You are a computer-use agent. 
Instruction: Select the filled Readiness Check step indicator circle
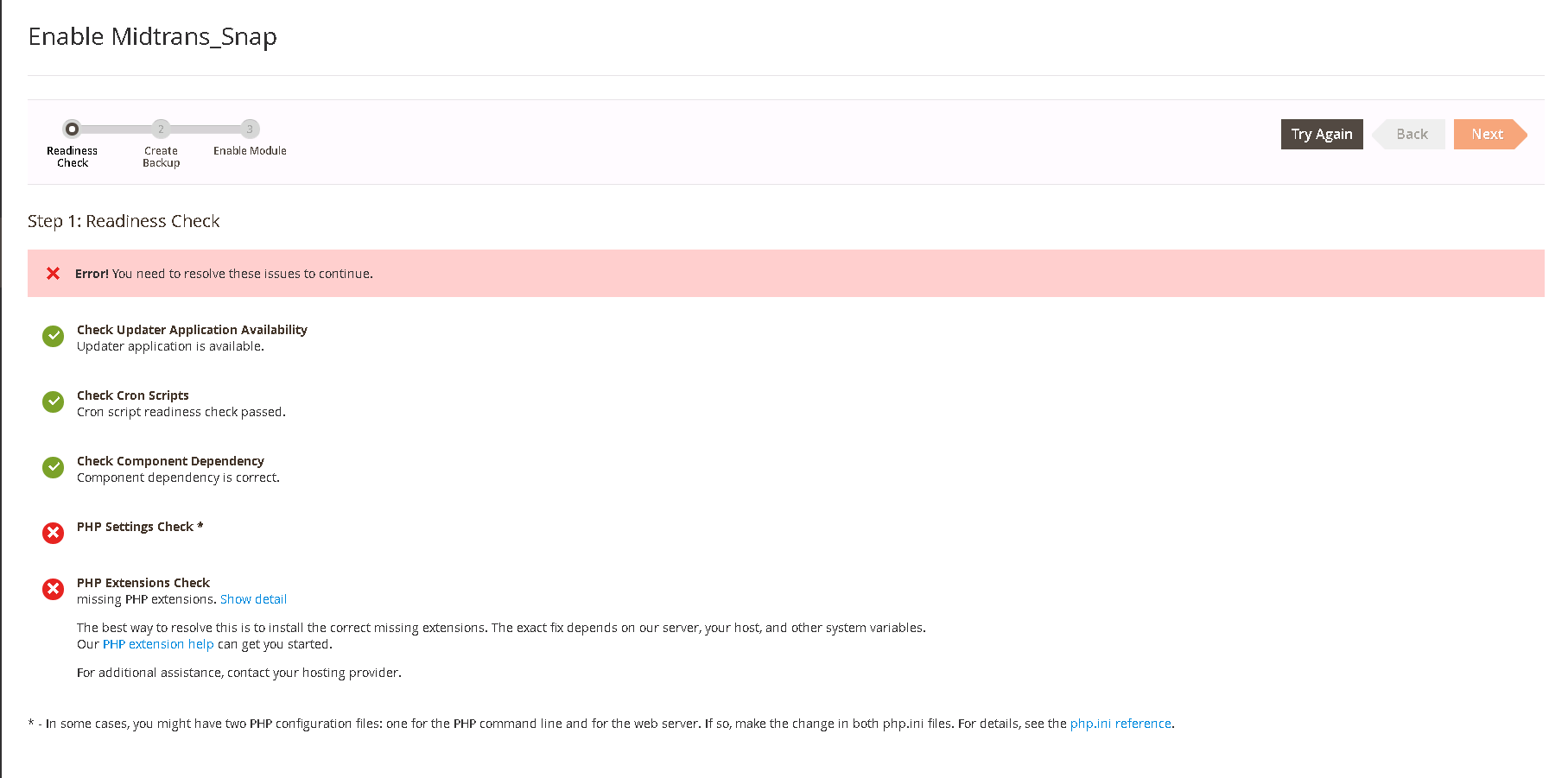tap(72, 129)
